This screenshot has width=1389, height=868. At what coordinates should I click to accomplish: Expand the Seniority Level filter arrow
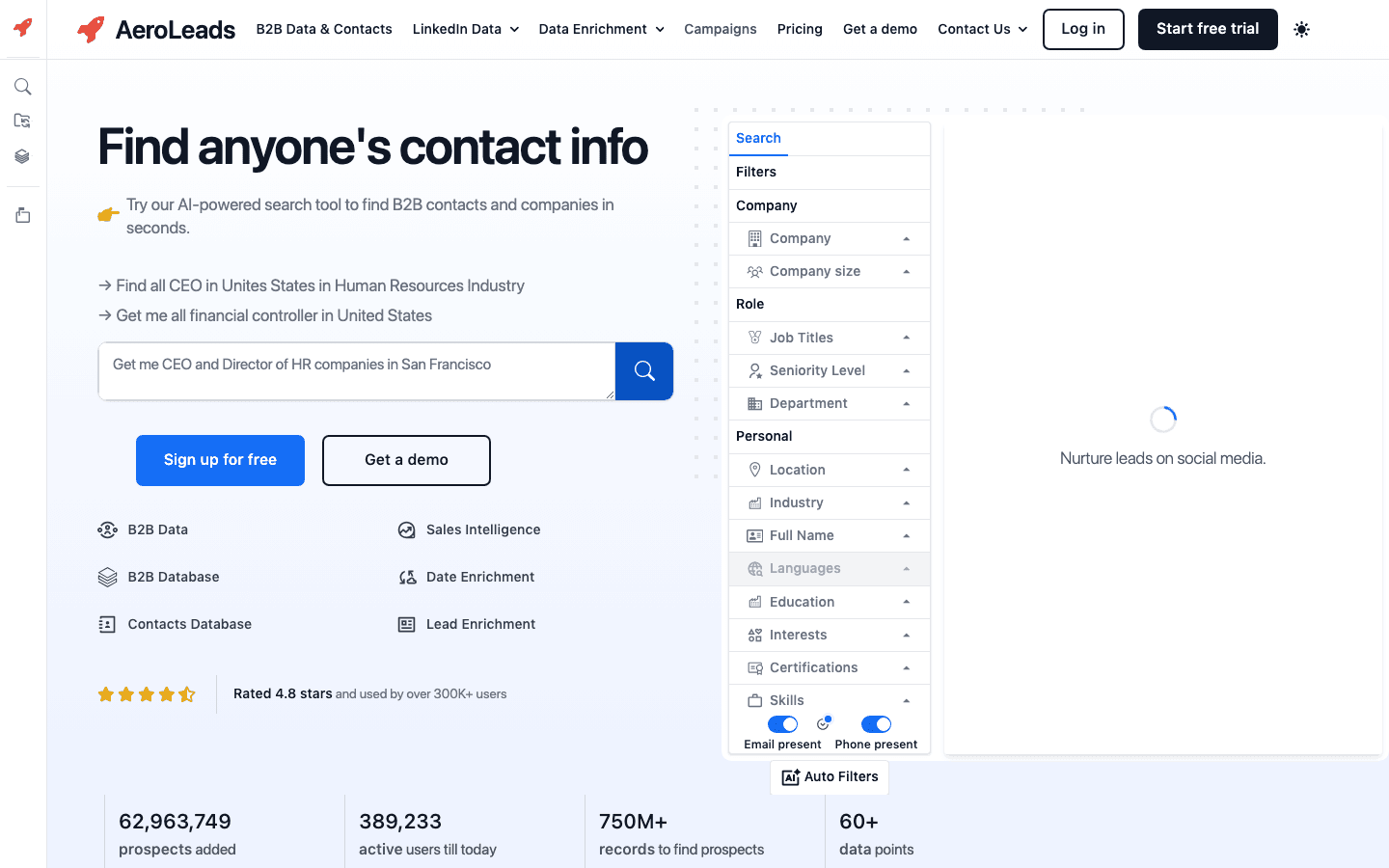click(x=907, y=370)
